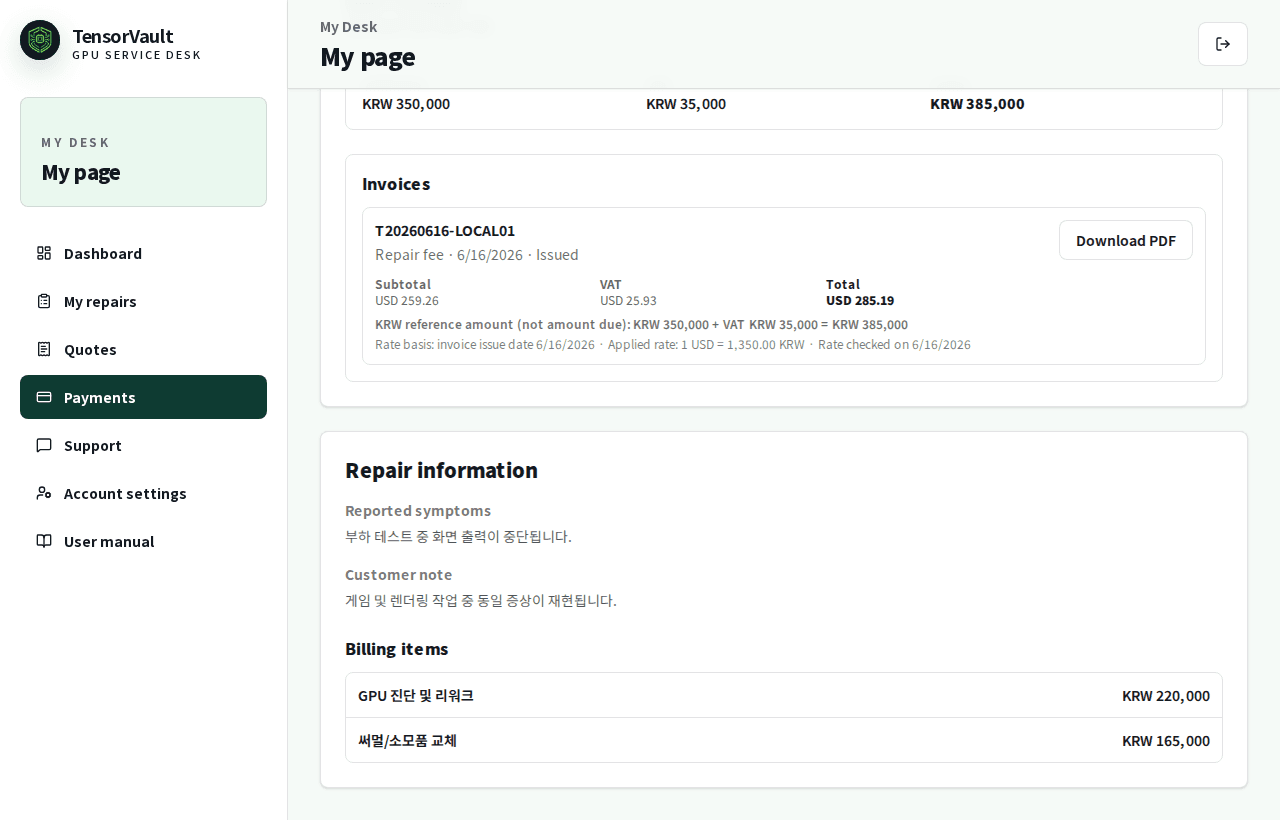Click invoice number T20260616-LOCAL01
Screen dimensions: 1280x820
pos(445,231)
